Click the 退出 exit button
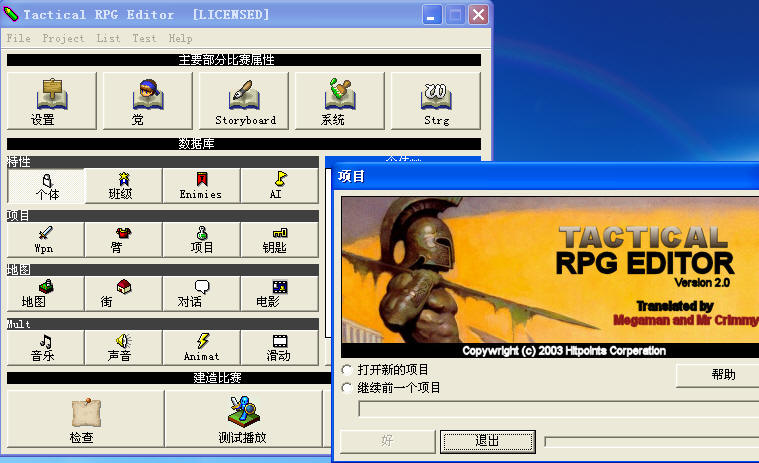759x463 pixels. pyautogui.click(x=487, y=441)
